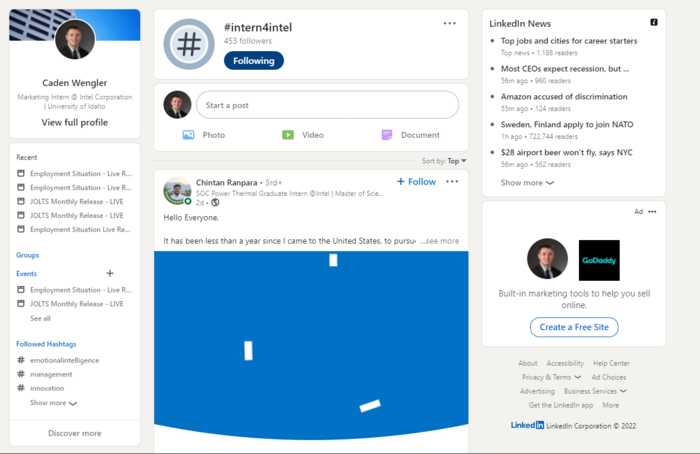Click the Video icon in post composer
Image resolution: width=700 pixels, height=454 pixels.
point(287,135)
